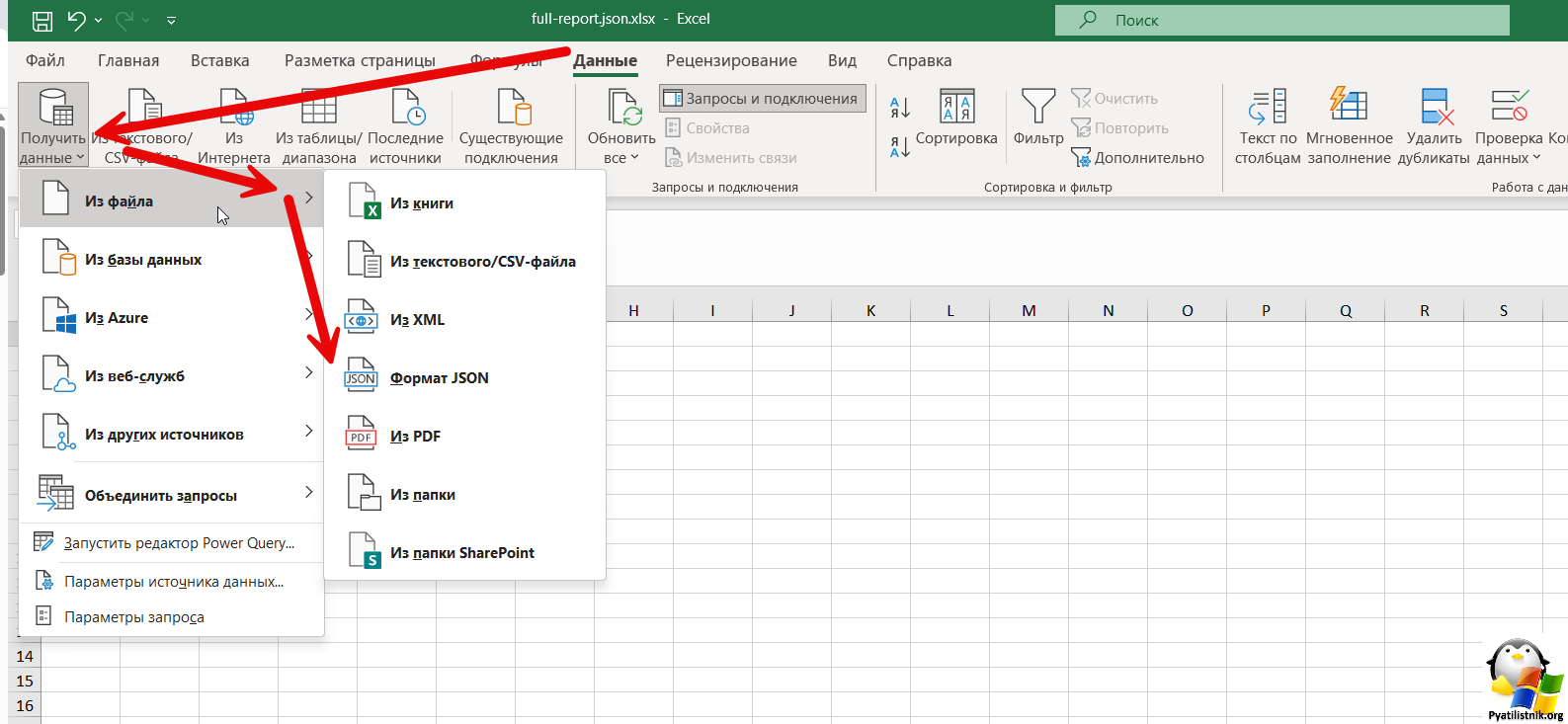This screenshot has width=1568, height=724.
Task: Click the Обновить все refresh icon
Action: 622,107
